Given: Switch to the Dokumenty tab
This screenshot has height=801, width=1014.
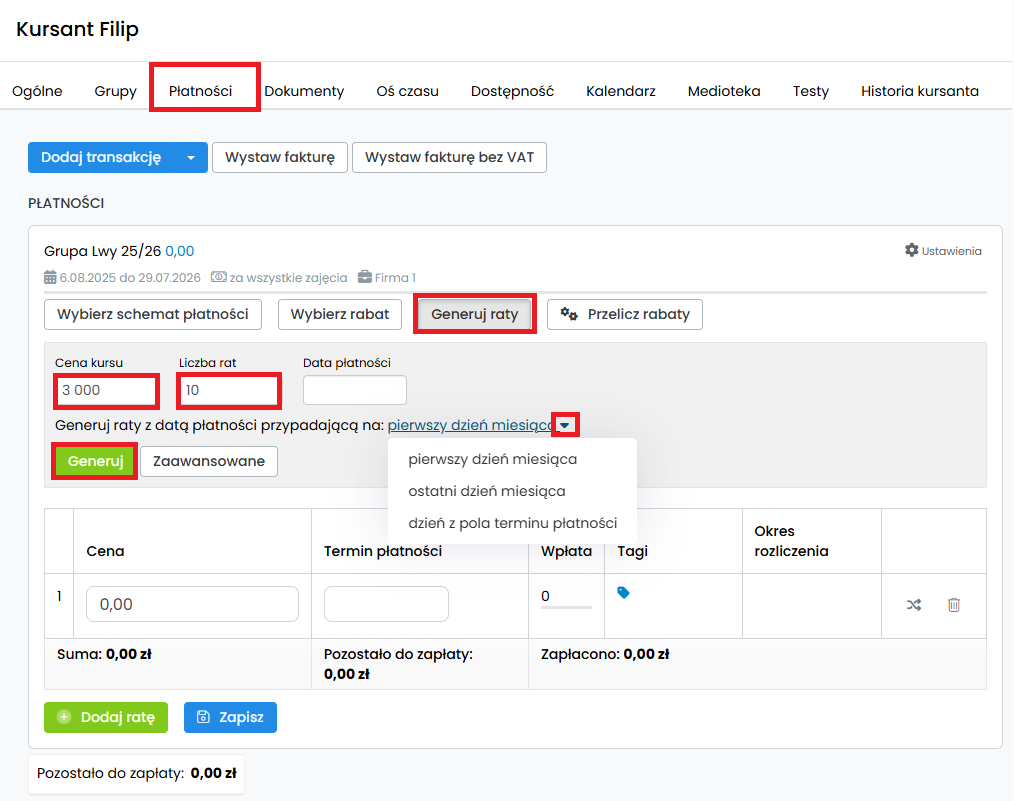Looking at the screenshot, I should point(304,91).
